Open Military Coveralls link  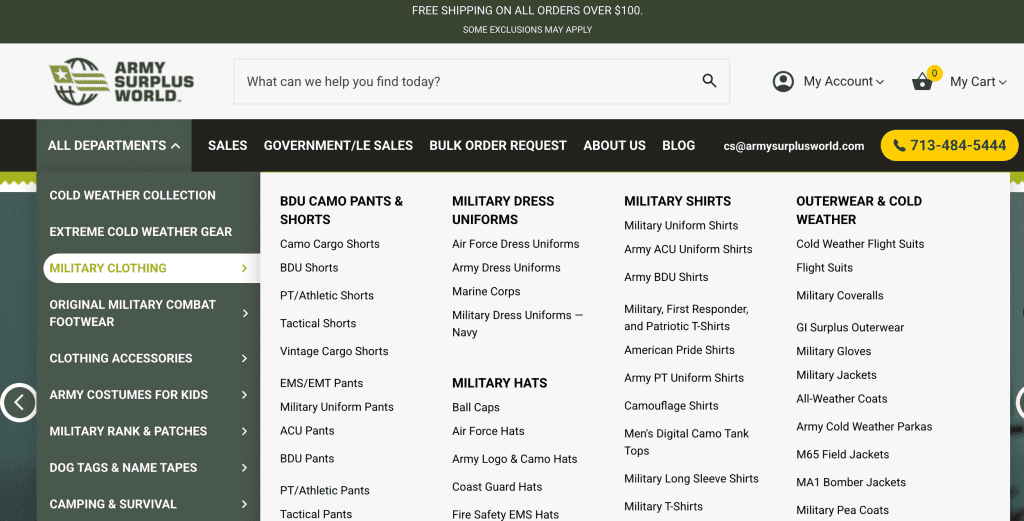click(x=839, y=296)
